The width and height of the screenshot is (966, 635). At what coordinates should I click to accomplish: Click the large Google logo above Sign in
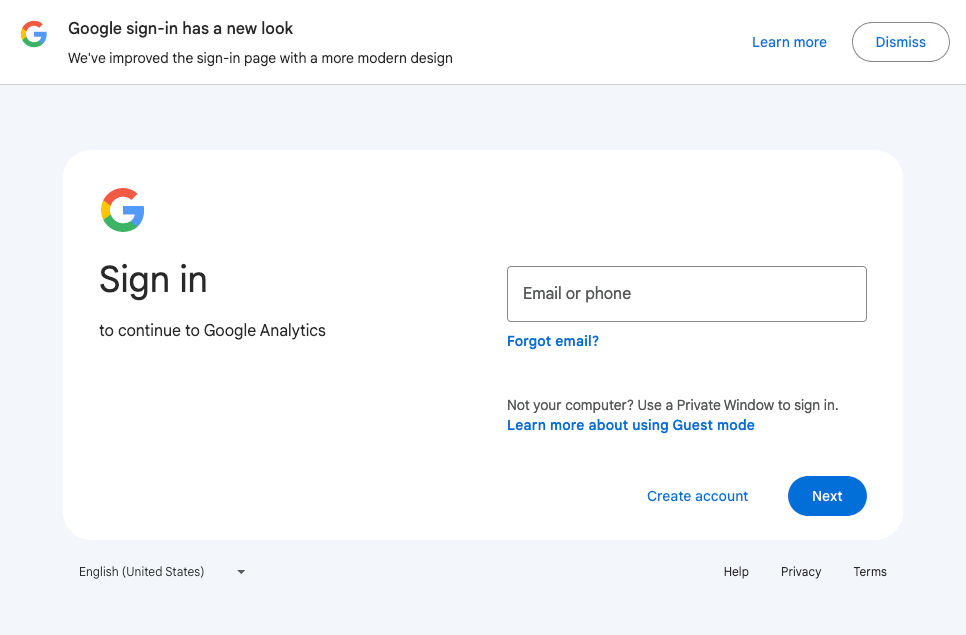[x=123, y=210]
